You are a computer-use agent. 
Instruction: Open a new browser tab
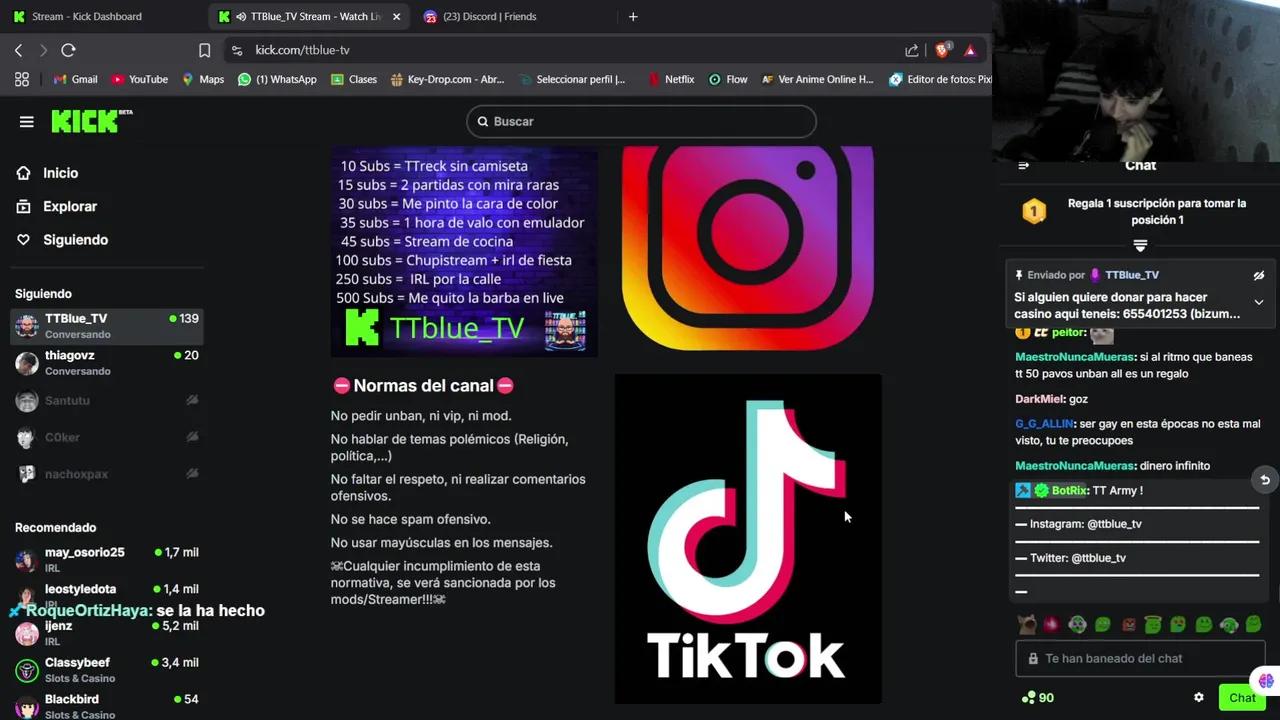pos(633,16)
